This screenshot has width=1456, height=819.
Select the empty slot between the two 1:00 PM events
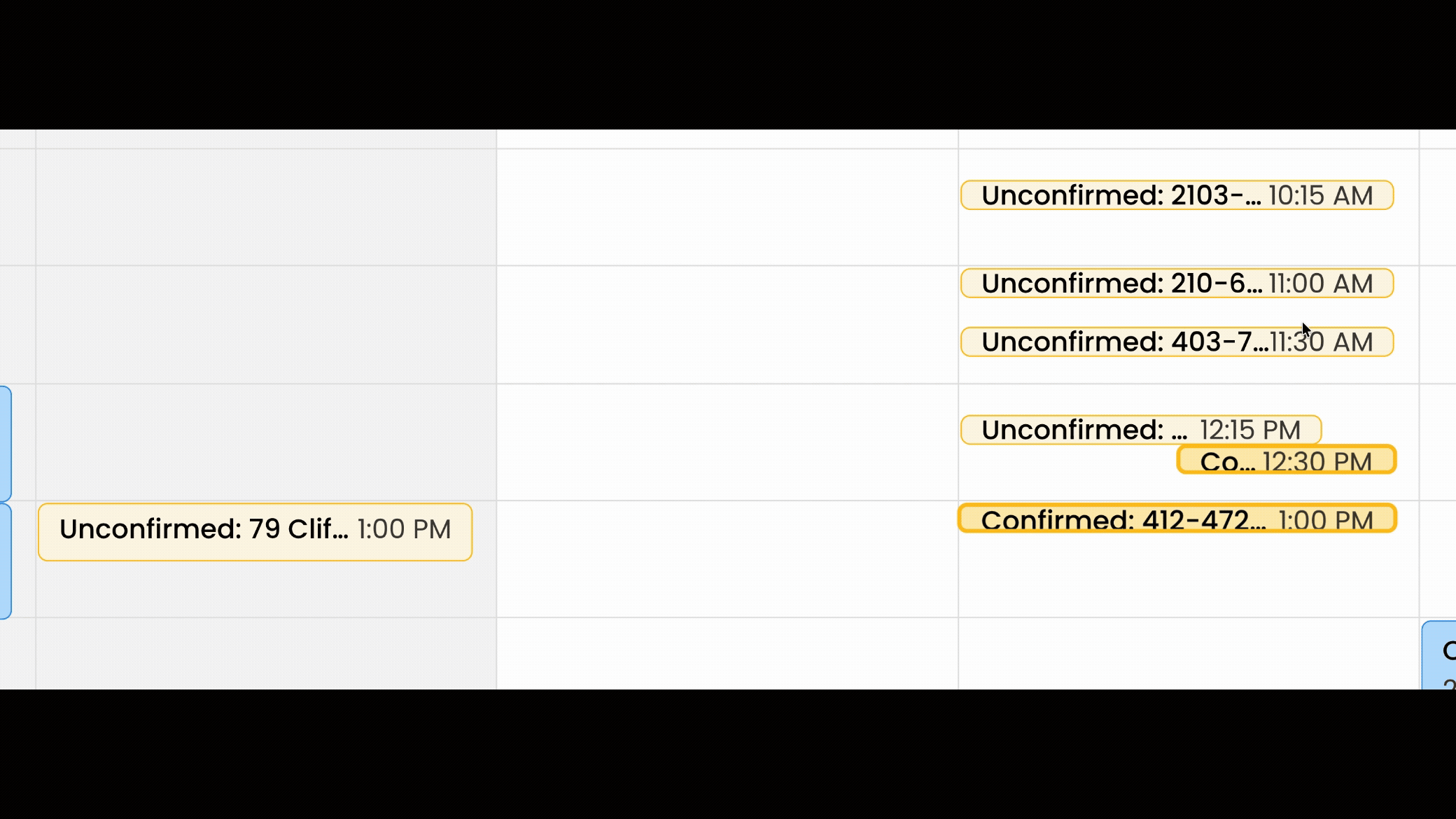point(727,559)
